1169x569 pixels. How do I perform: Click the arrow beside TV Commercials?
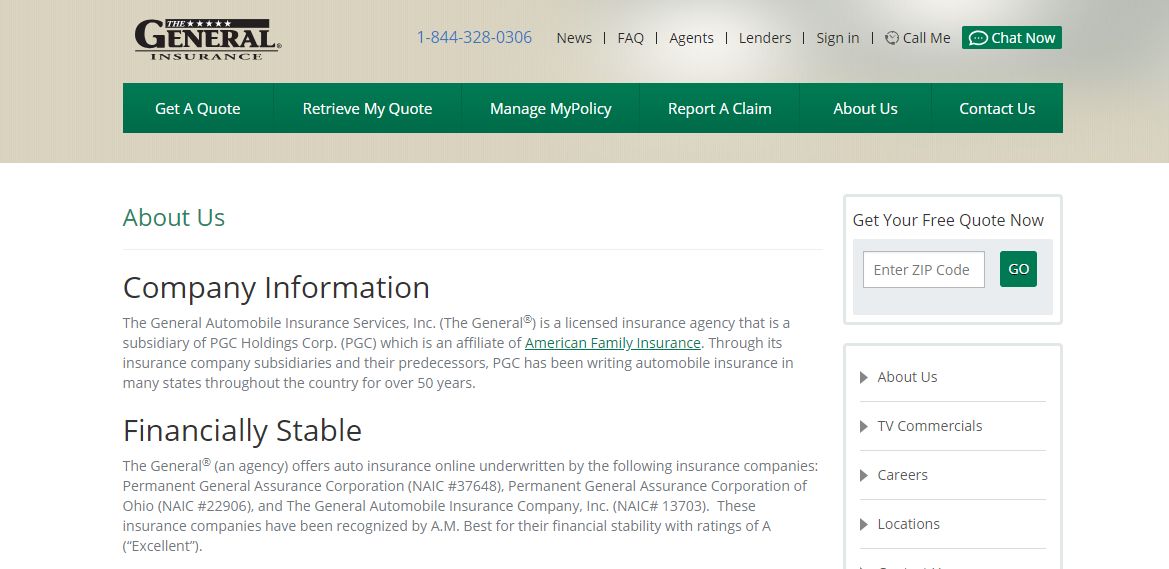(x=864, y=427)
